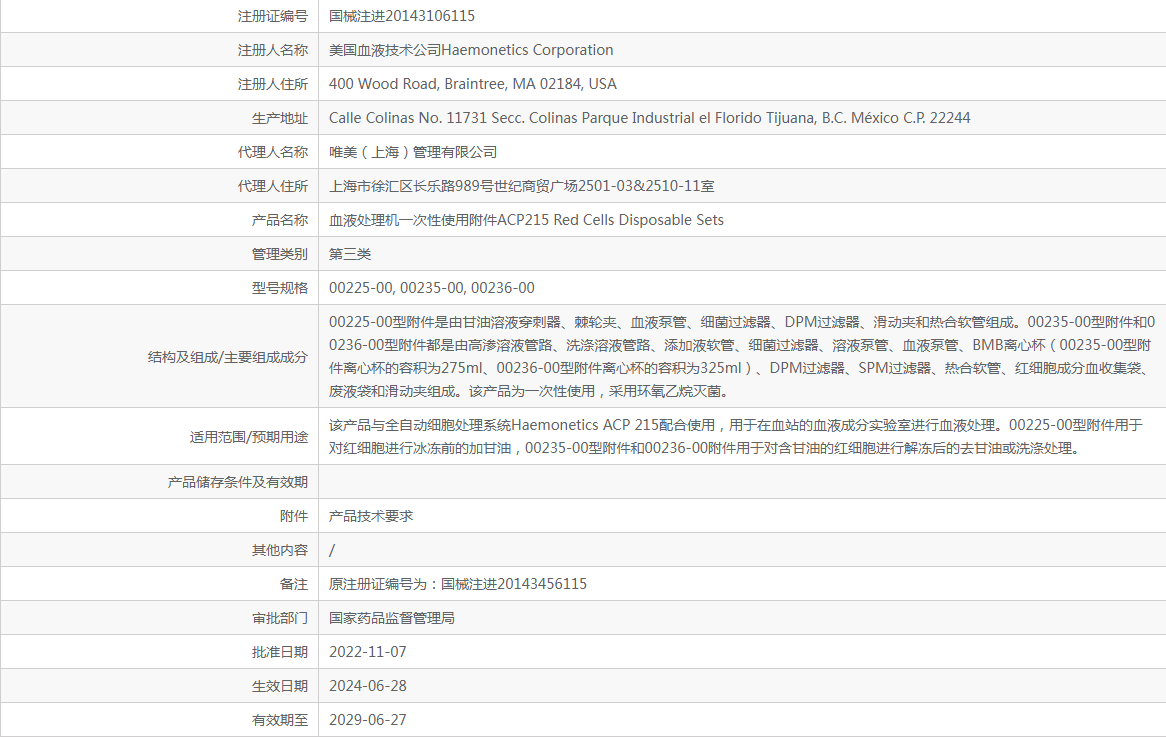This screenshot has height=737, width=1166.
Task: Click the 产品名称 label
Action: point(280,220)
